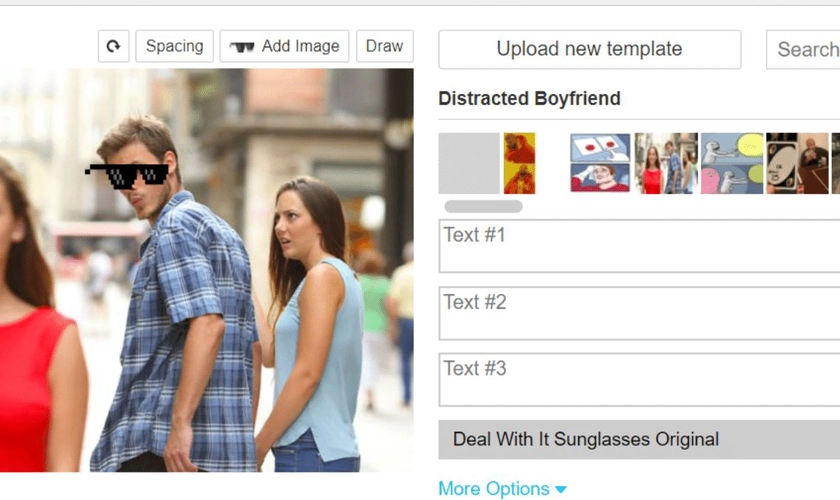Click the sunglasses icon in Add Image
Viewport: 840px width, 500px height.
[242, 47]
